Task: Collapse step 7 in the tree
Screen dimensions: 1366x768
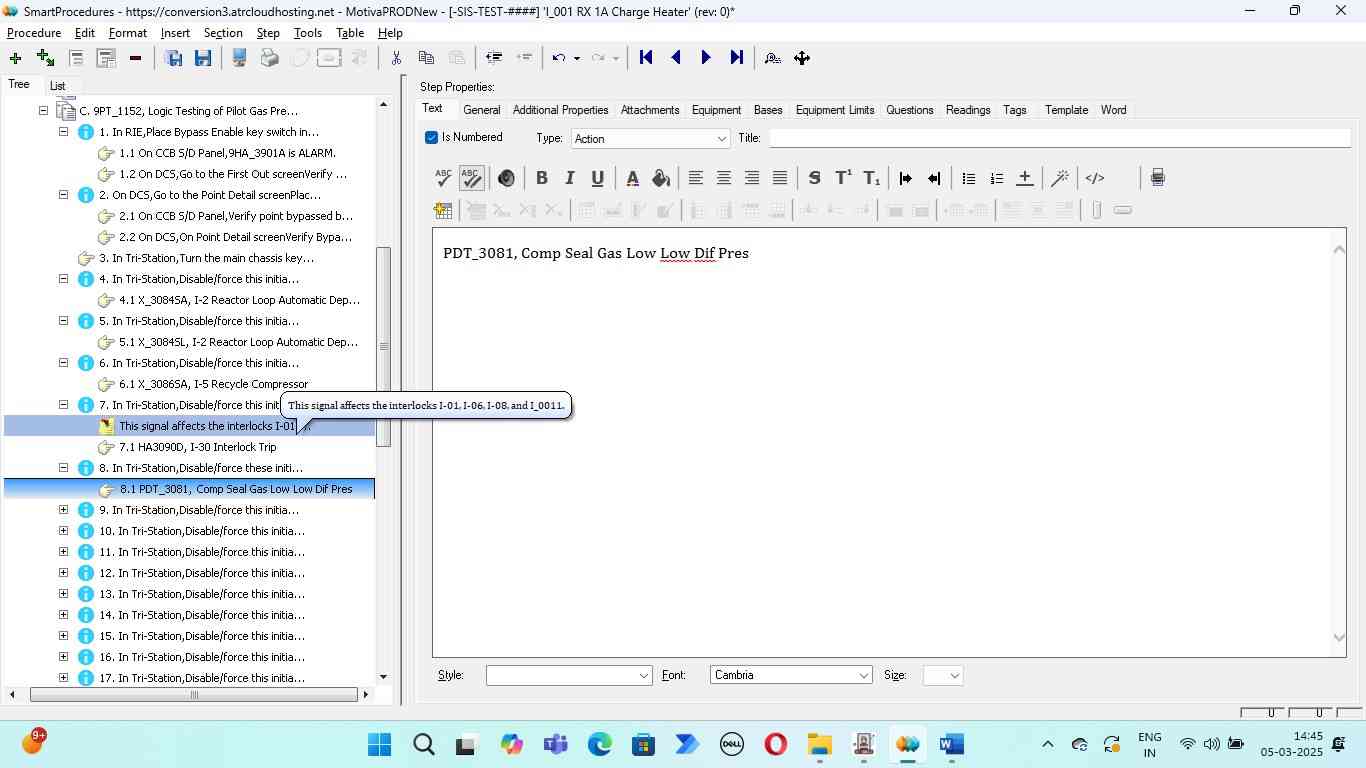Action: [x=63, y=405]
